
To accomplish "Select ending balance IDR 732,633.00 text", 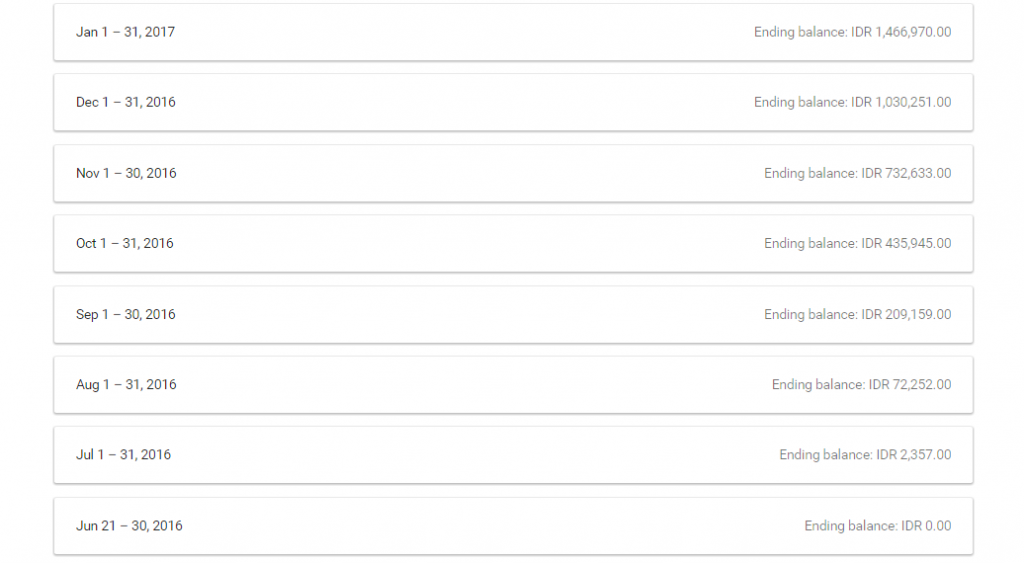I will click(857, 173).
